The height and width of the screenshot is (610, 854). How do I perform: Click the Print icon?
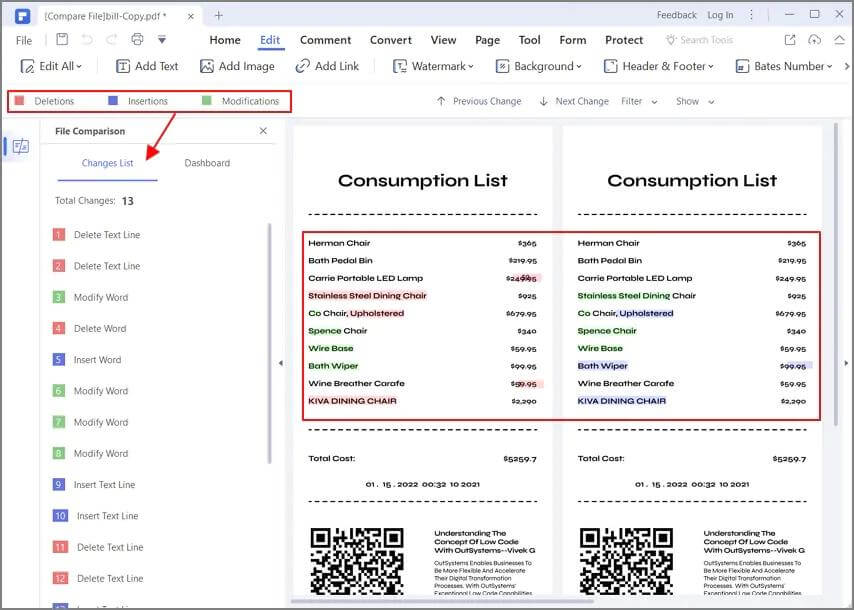click(137, 38)
